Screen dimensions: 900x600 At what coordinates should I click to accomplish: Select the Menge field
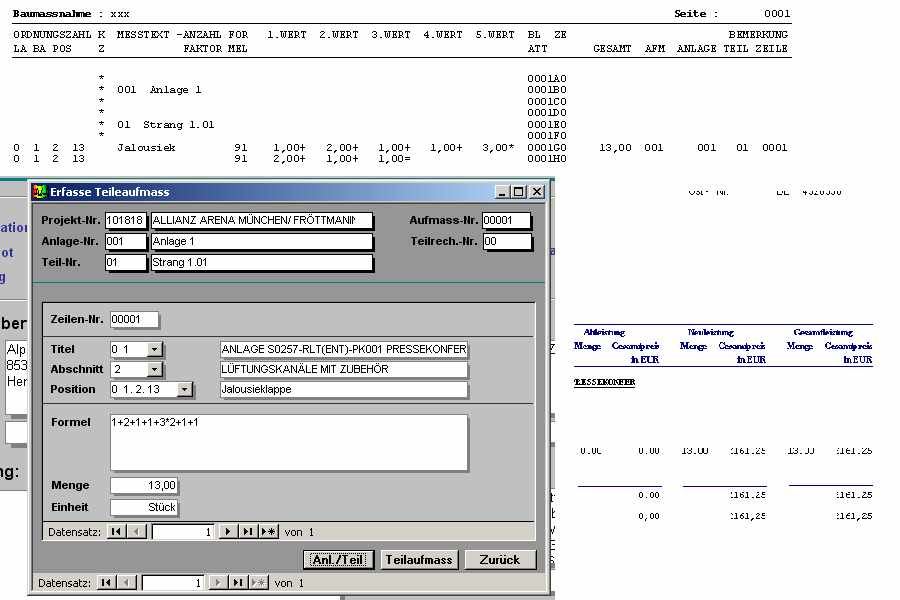tap(144, 485)
